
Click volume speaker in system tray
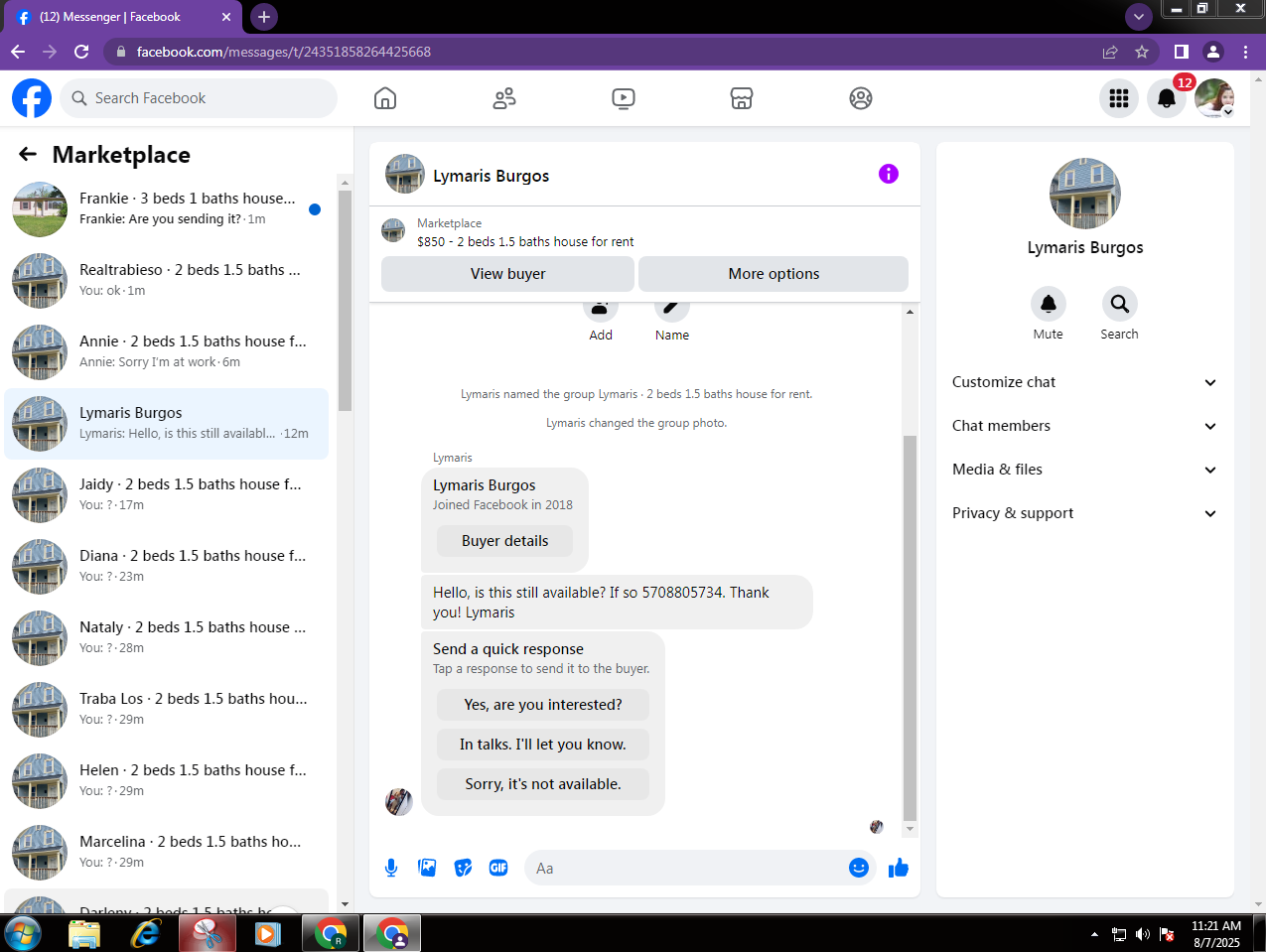(1143, 934)
